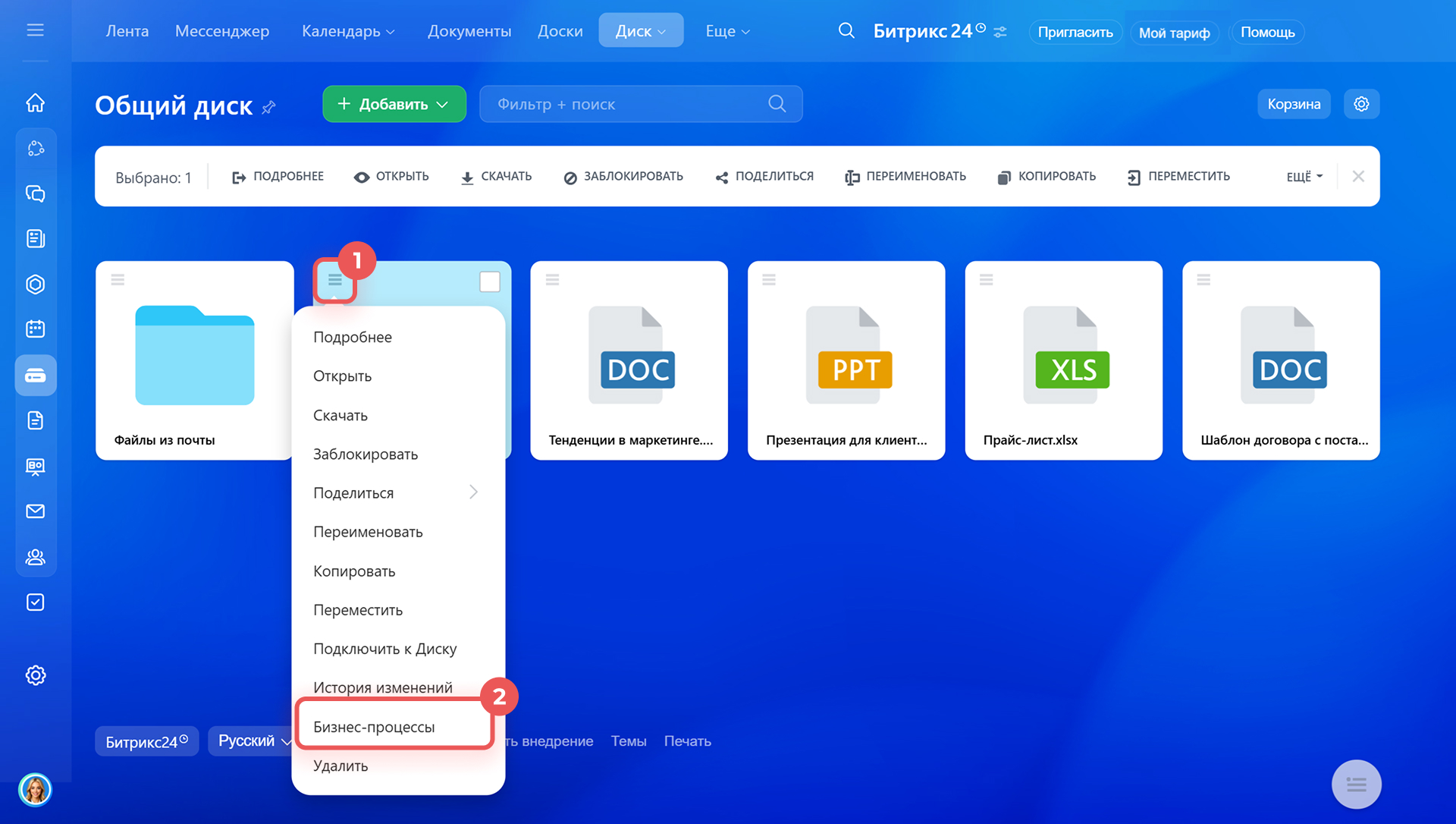This screenshot has width=1456, height=824.
Task: Click the Calendar icon in left sidebar
Action: [36, 329]
